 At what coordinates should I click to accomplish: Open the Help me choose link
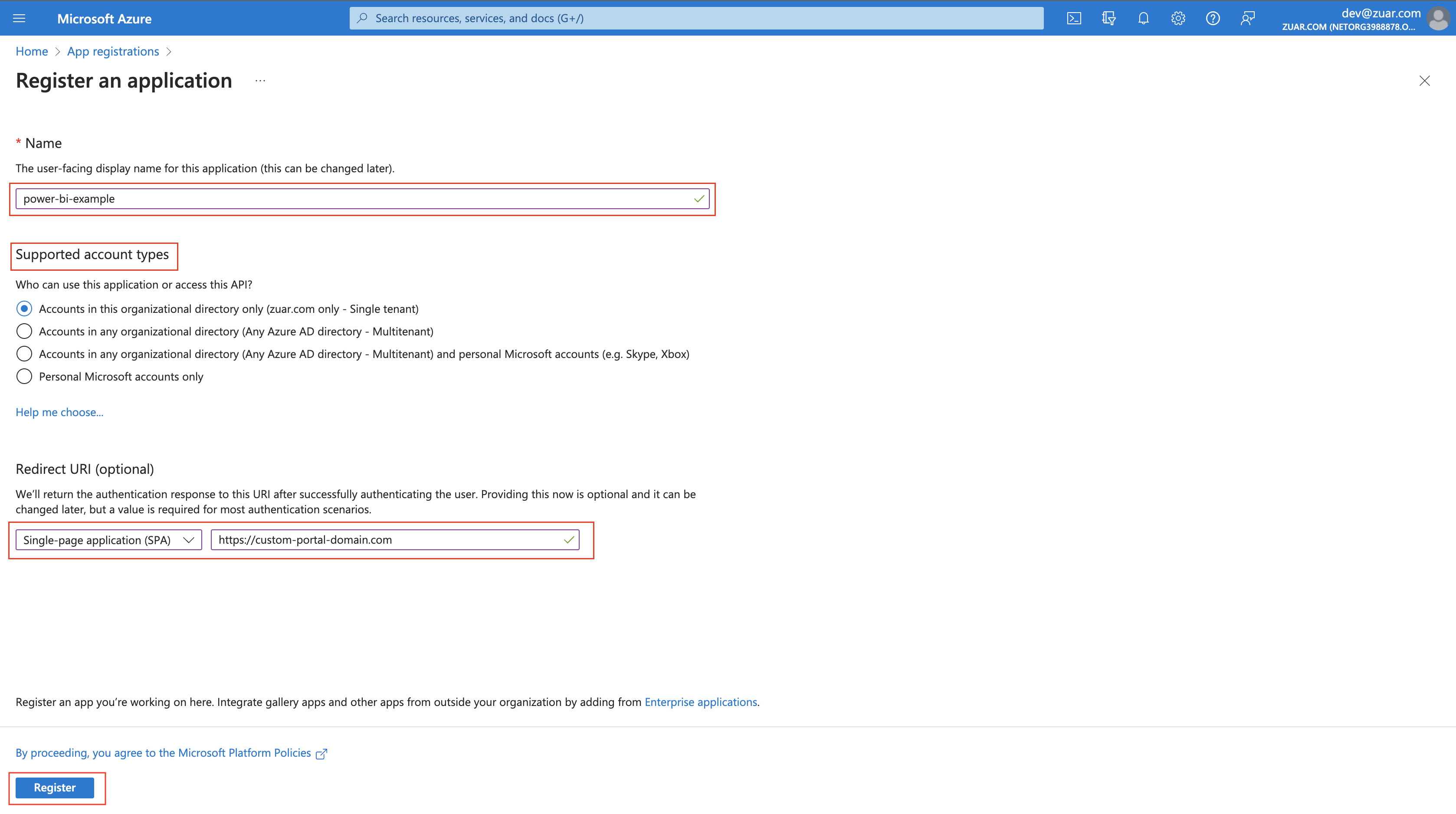(x=59, y=412)
